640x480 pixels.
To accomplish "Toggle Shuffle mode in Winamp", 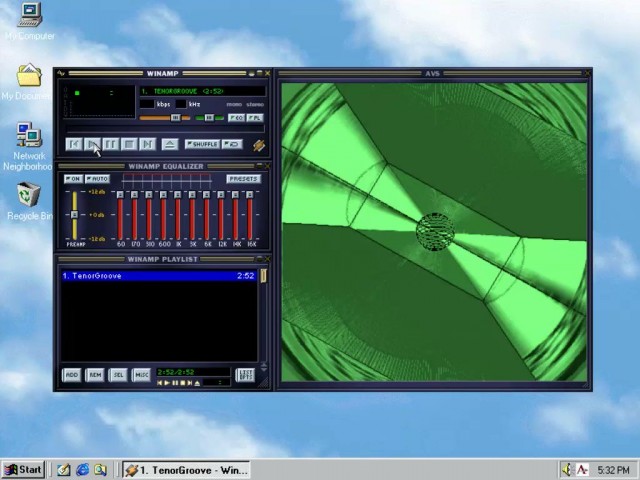I will [202, 145].
